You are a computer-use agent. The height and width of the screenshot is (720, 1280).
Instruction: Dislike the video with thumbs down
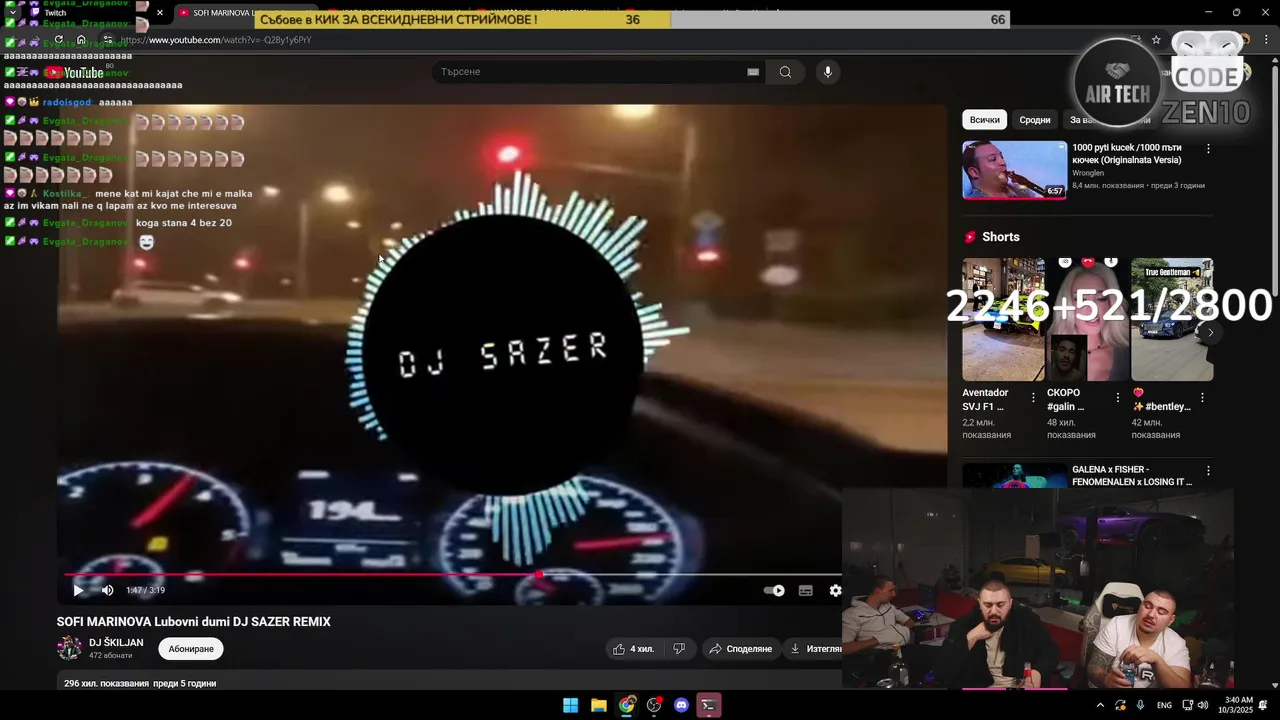click(x=679, y=649)
